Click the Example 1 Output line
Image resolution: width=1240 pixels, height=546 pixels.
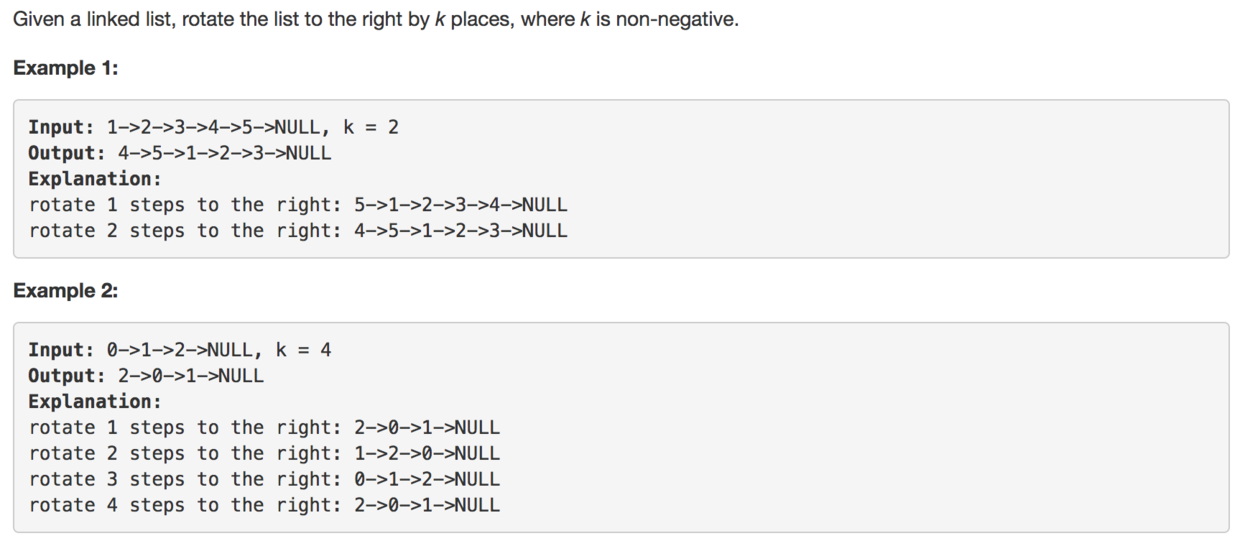click(x=180, y=153)
